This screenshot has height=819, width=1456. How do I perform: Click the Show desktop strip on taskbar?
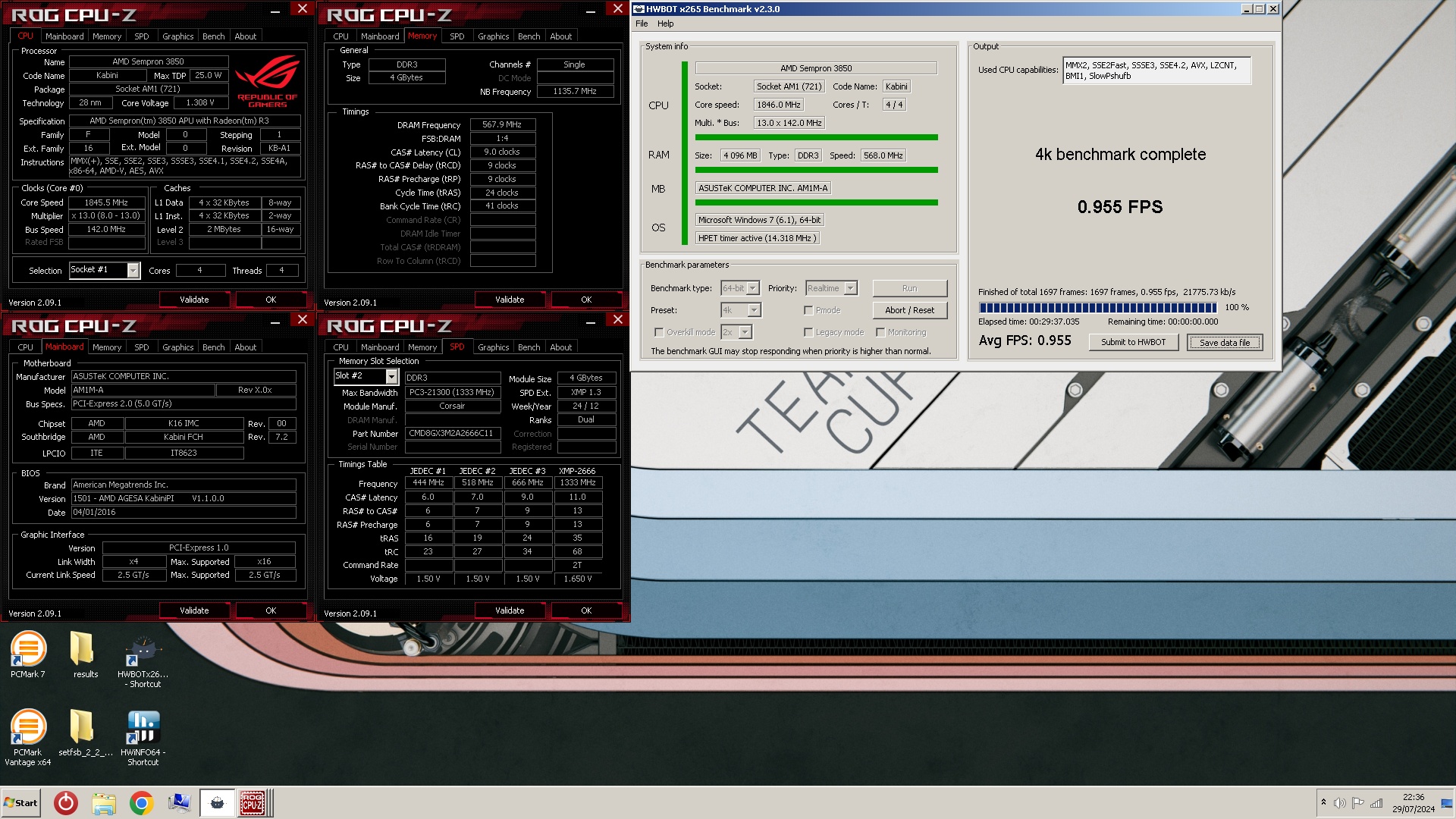pyautogui.click(x=1448, y=803)
